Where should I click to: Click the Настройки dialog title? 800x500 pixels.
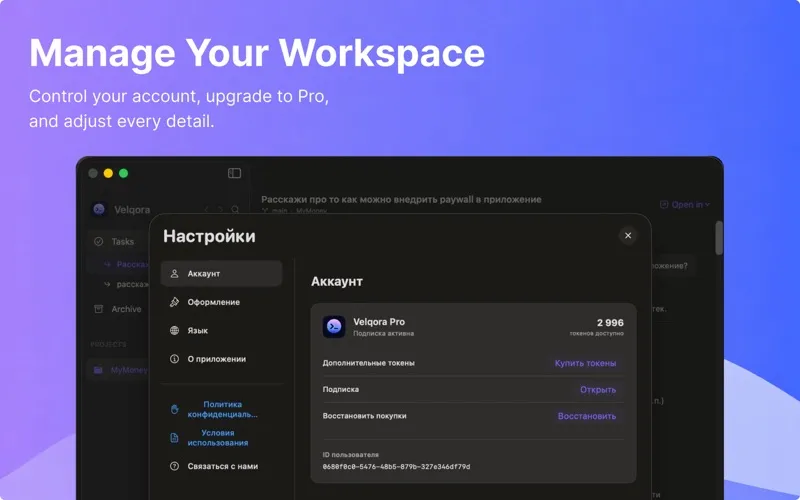209,236
